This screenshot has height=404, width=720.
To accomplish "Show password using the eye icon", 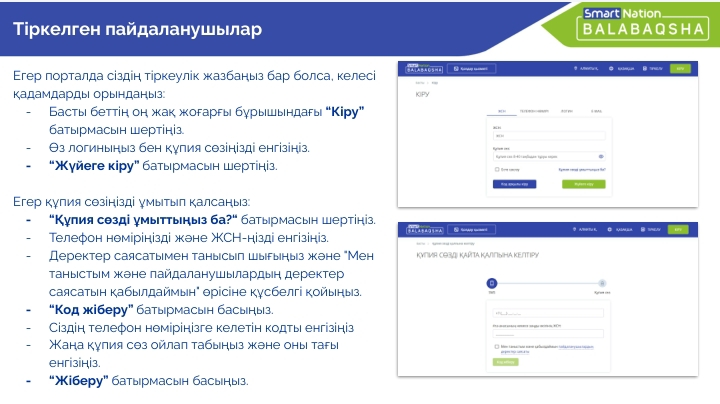I will click(600, 157).
